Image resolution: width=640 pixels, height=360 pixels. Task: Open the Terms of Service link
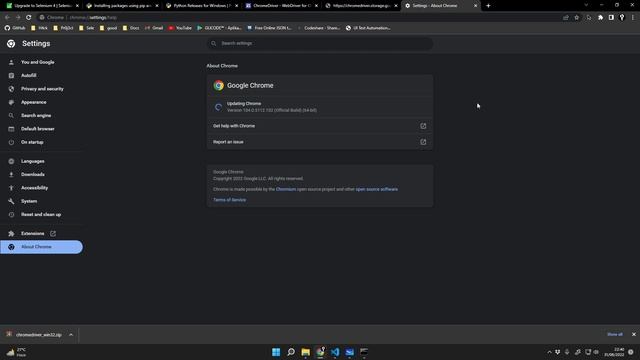[x=229, y=200]
